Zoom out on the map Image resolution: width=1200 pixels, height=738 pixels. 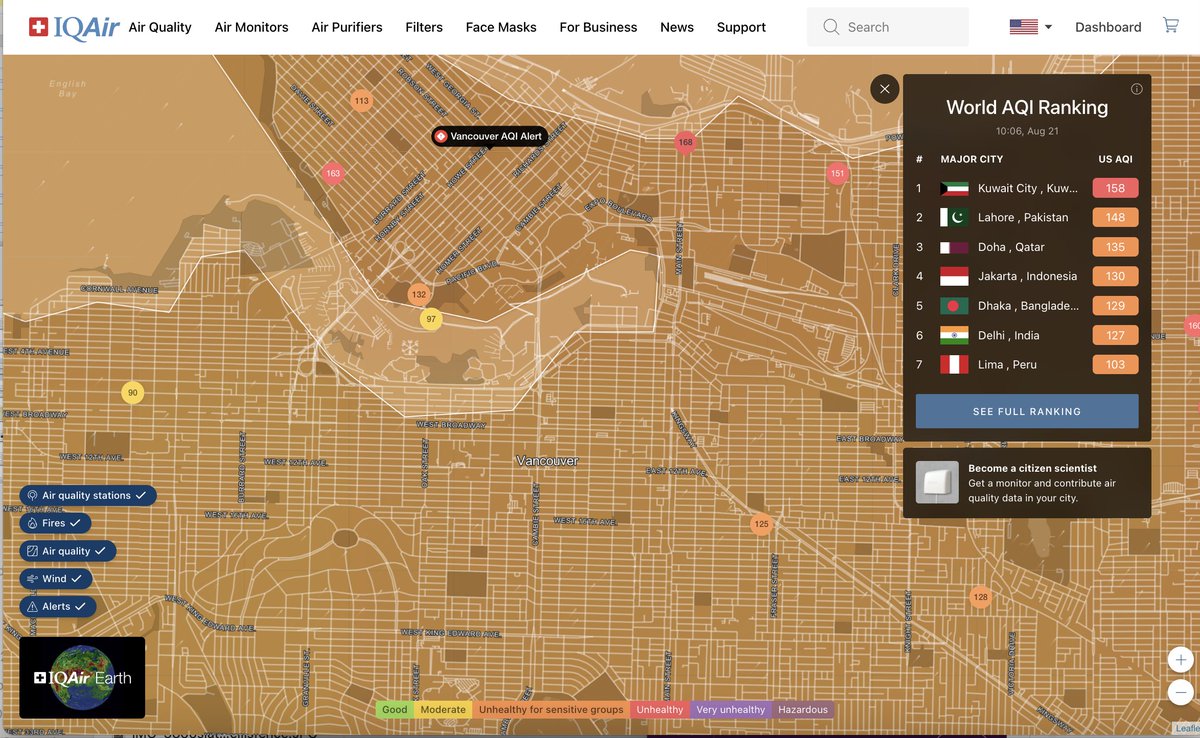(x=1181, y=692)
